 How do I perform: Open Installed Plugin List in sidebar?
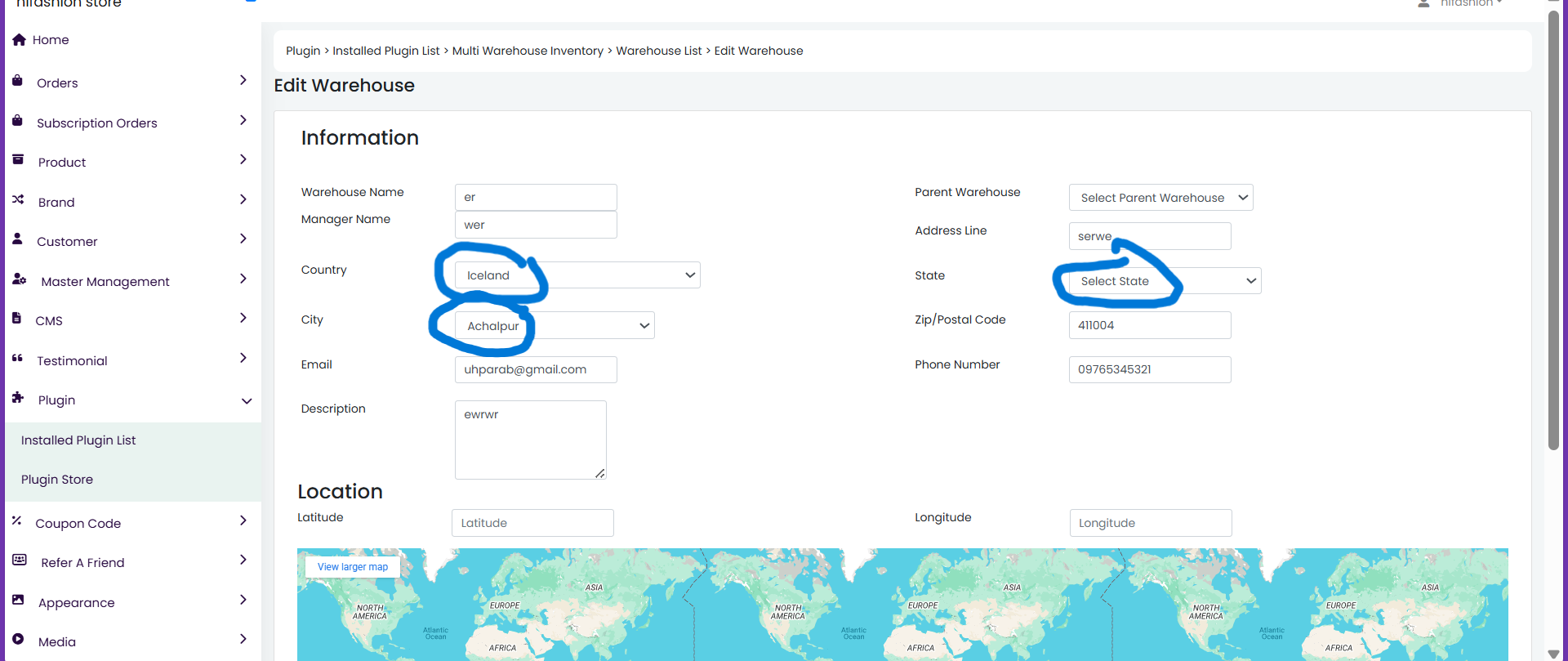click(78, 440)
